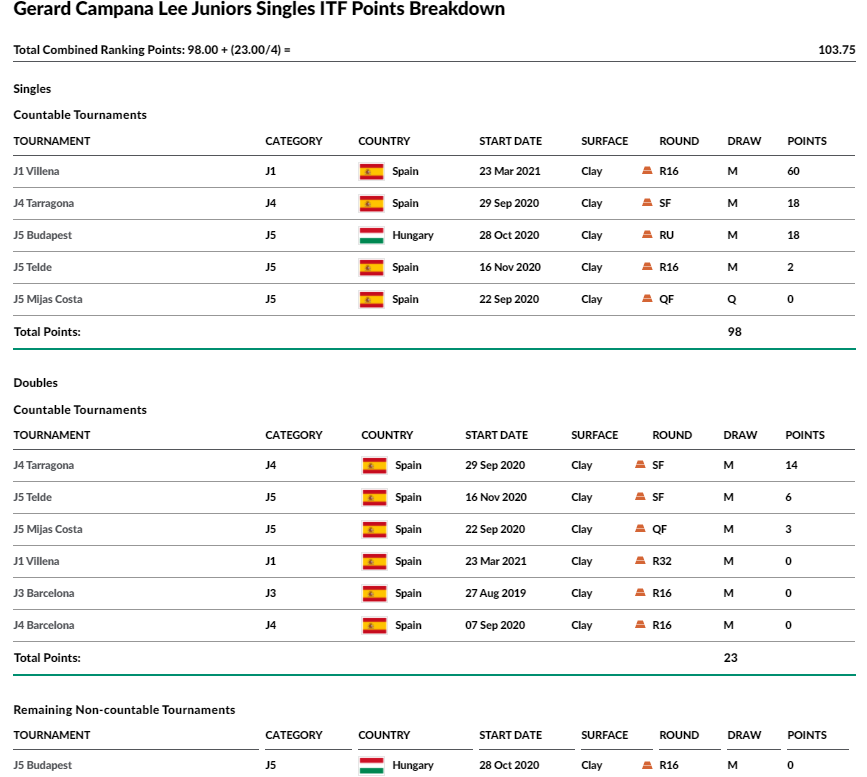Click the clay surface icon in J4 Tarragona singles row
The width and height of the screenshot is (867, 777).
point(647,202)
